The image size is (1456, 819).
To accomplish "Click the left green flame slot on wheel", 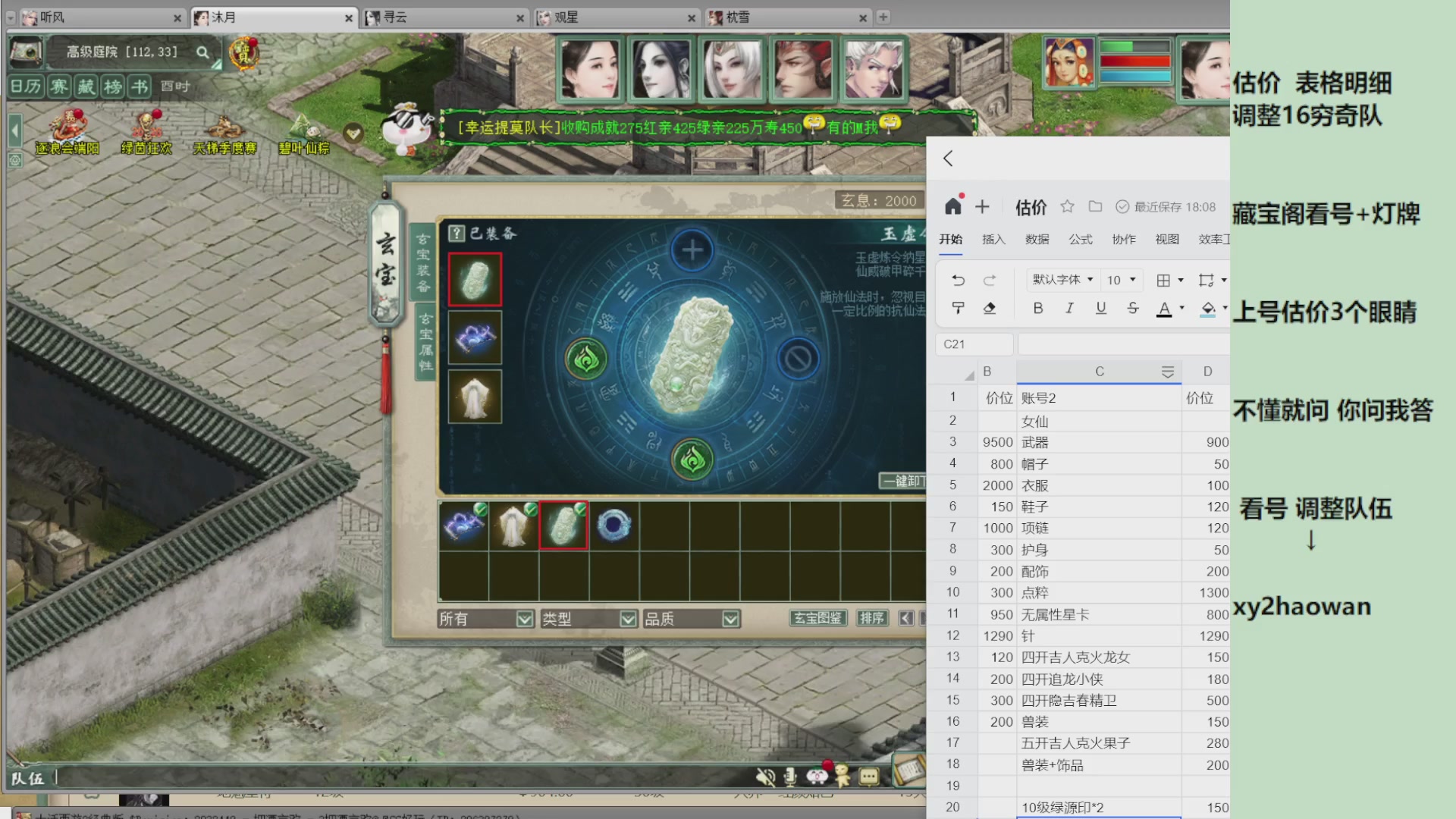I will [586, 359].
